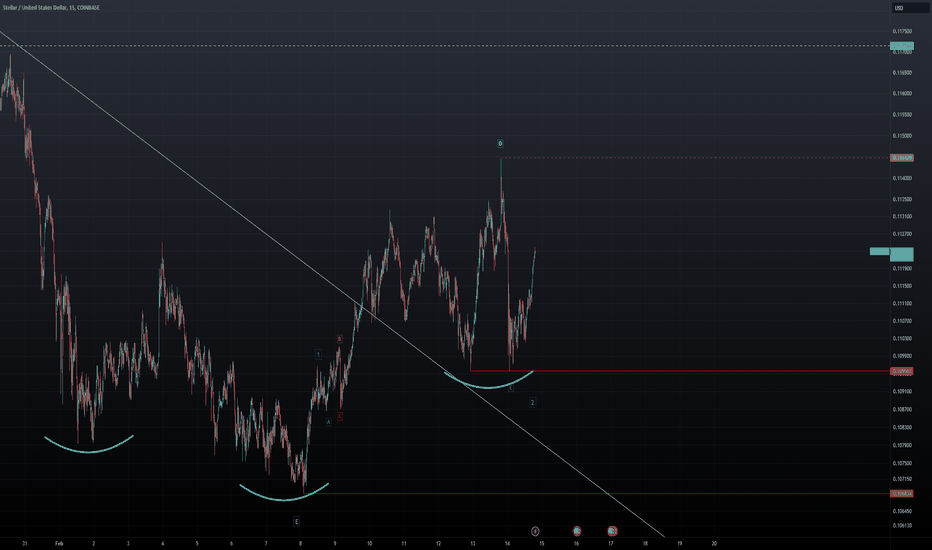
Task: Select the small wave label A
Action: pos(328,422)
